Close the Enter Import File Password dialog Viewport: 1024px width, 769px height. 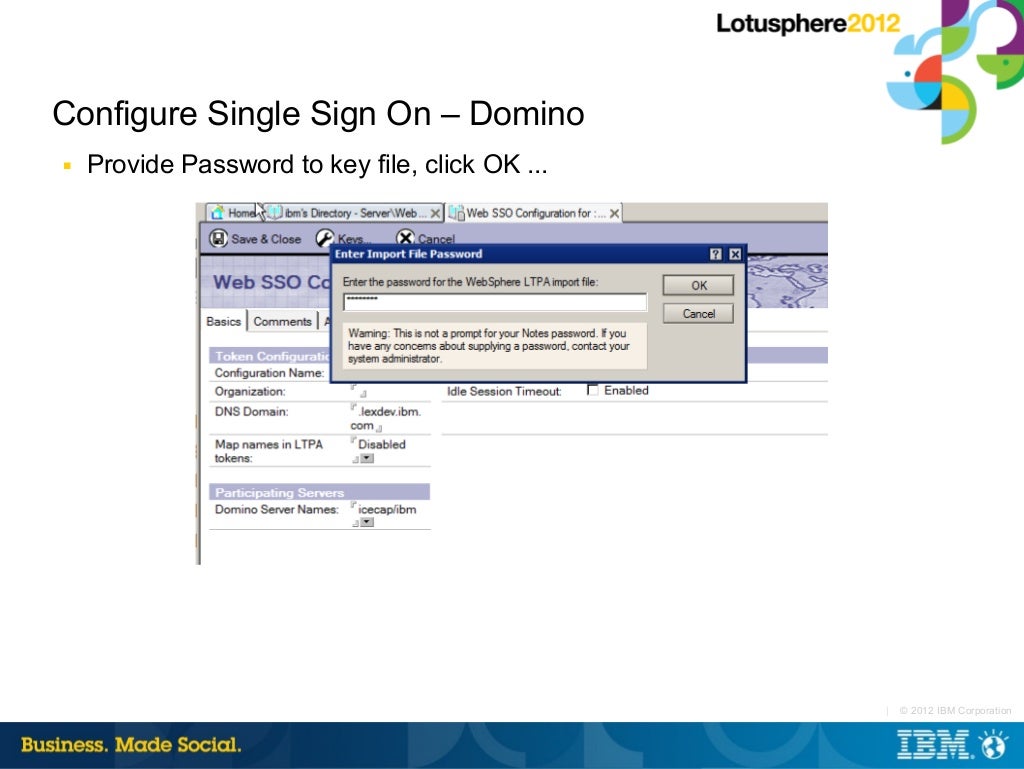735,254
